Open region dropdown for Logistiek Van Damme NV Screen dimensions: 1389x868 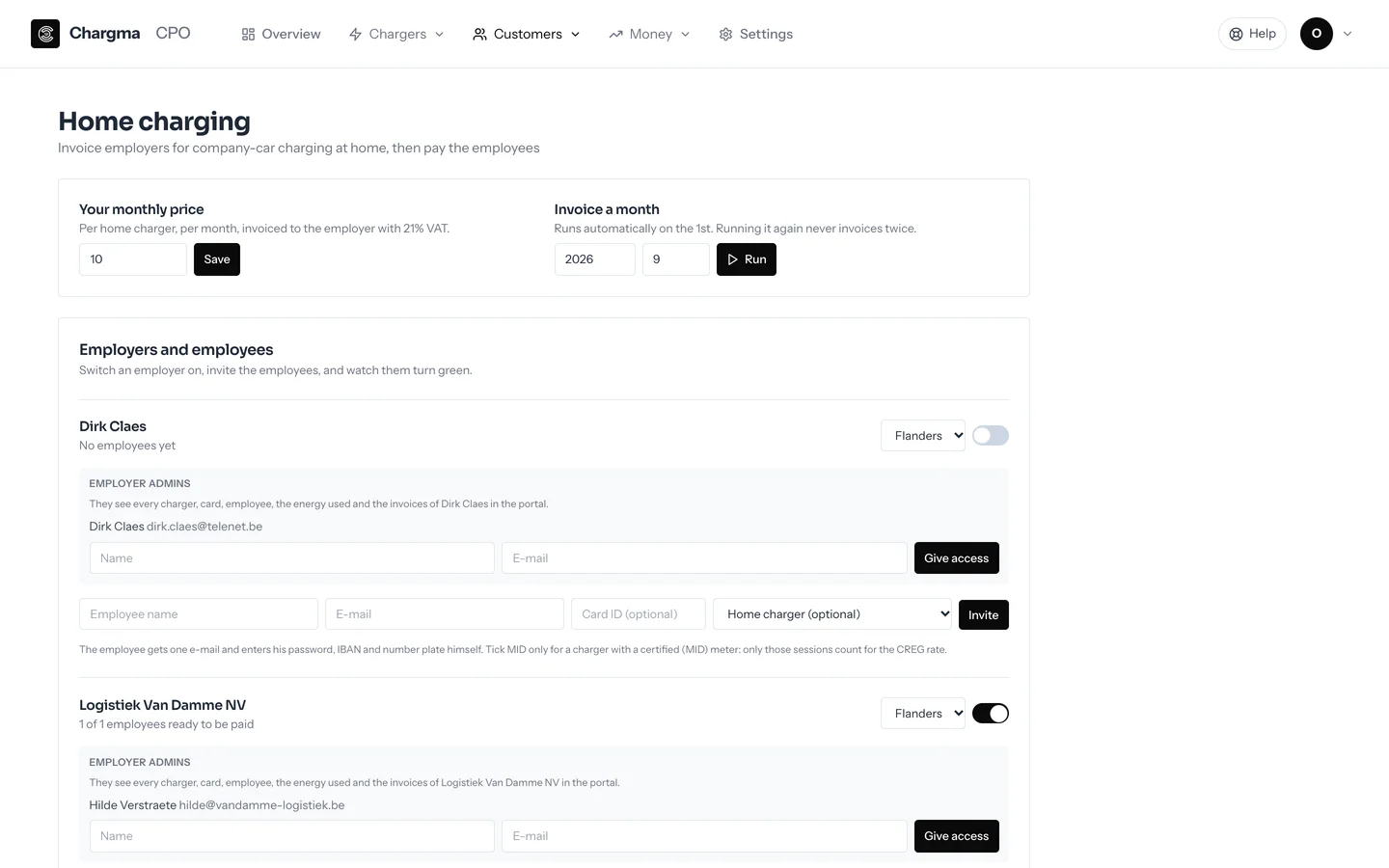click(923, 714)
